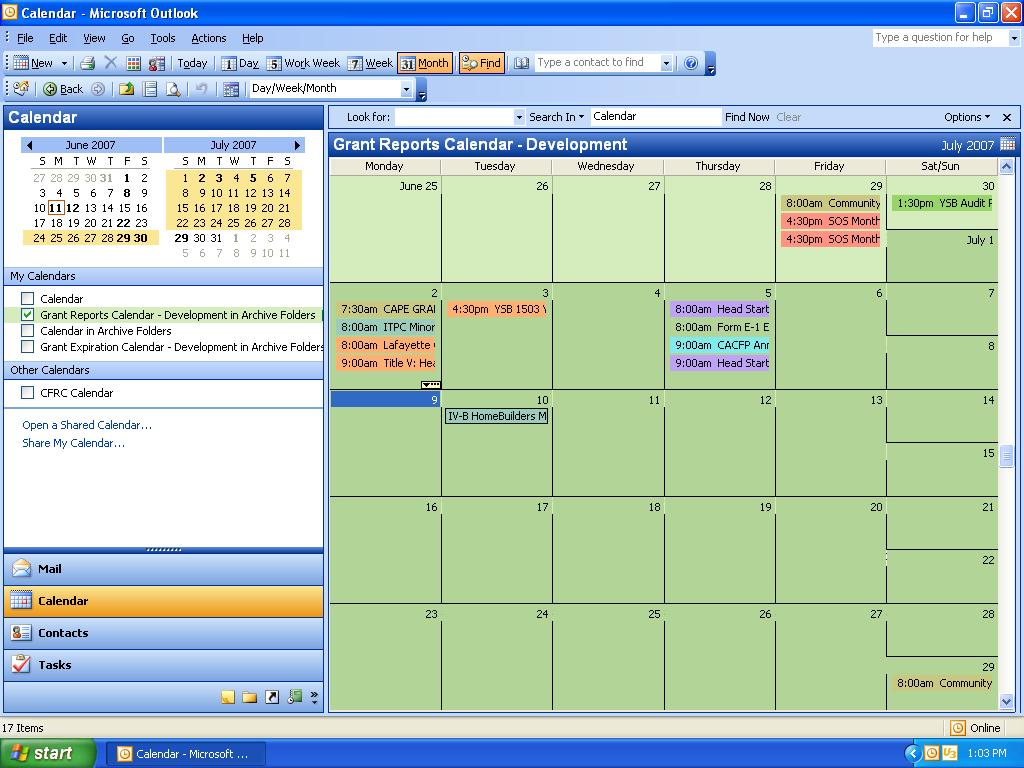Open the Actions menu

[x=208, y=38]
